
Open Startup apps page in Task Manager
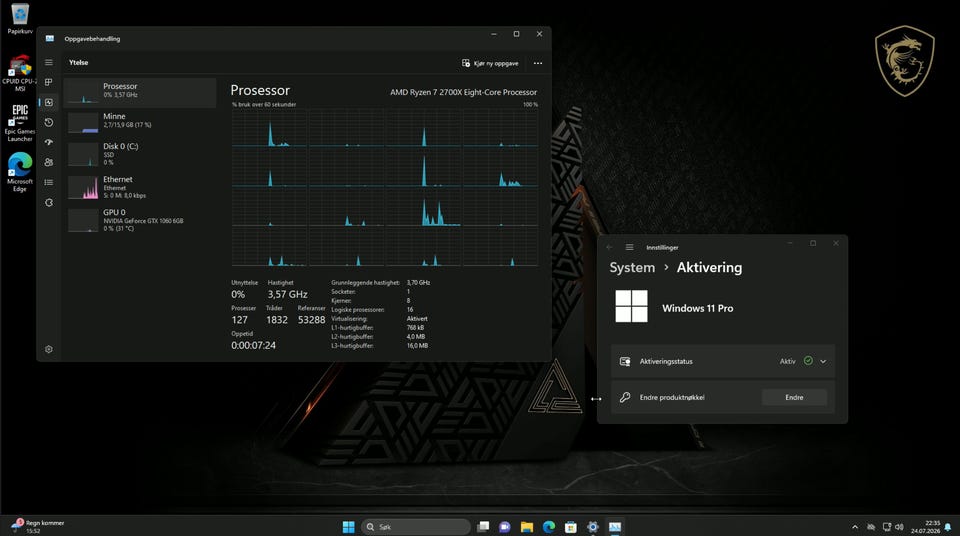pyautogui.click(x=49, y=142)
